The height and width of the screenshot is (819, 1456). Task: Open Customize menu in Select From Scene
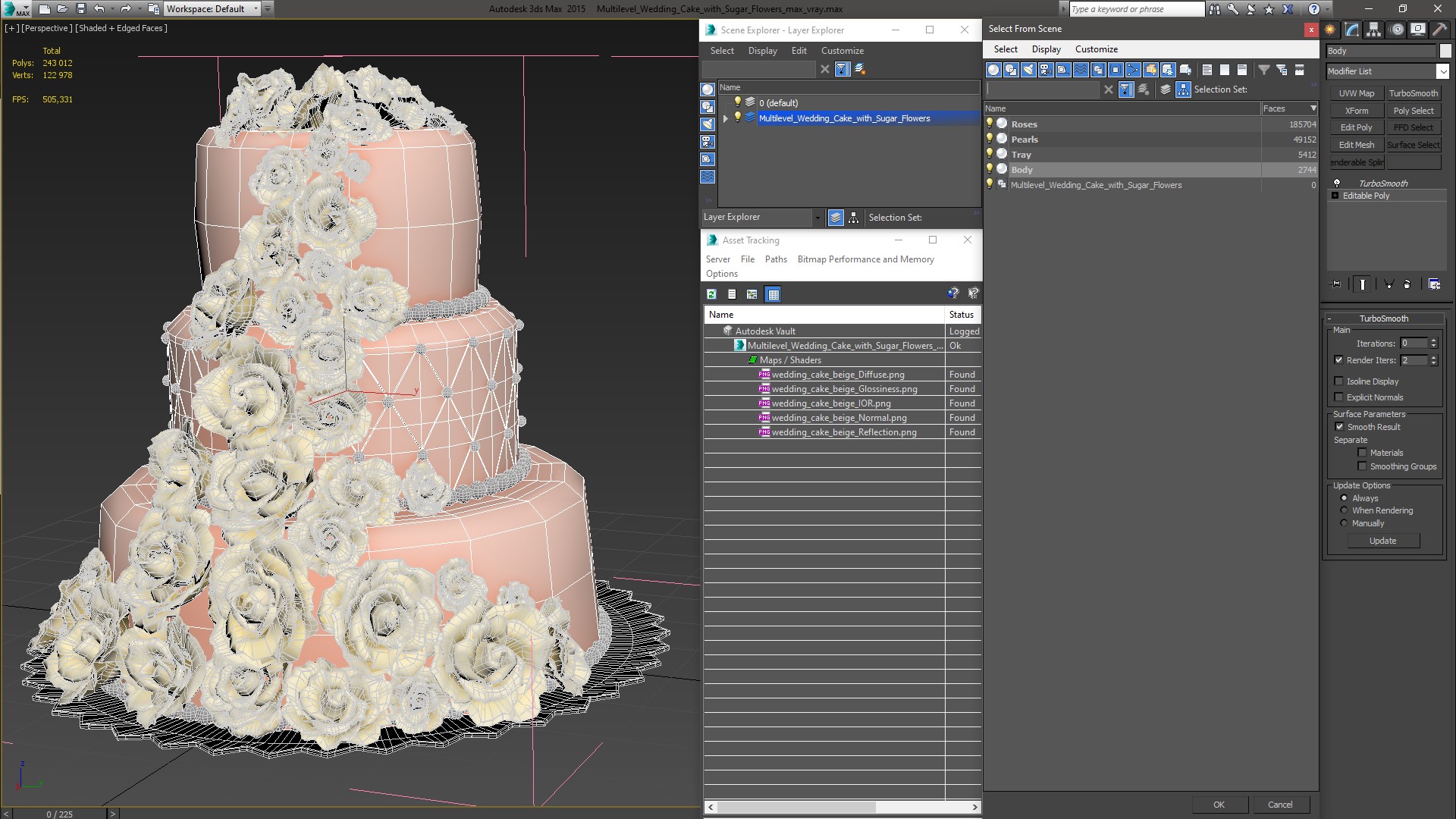click(x=1096, y=49)
